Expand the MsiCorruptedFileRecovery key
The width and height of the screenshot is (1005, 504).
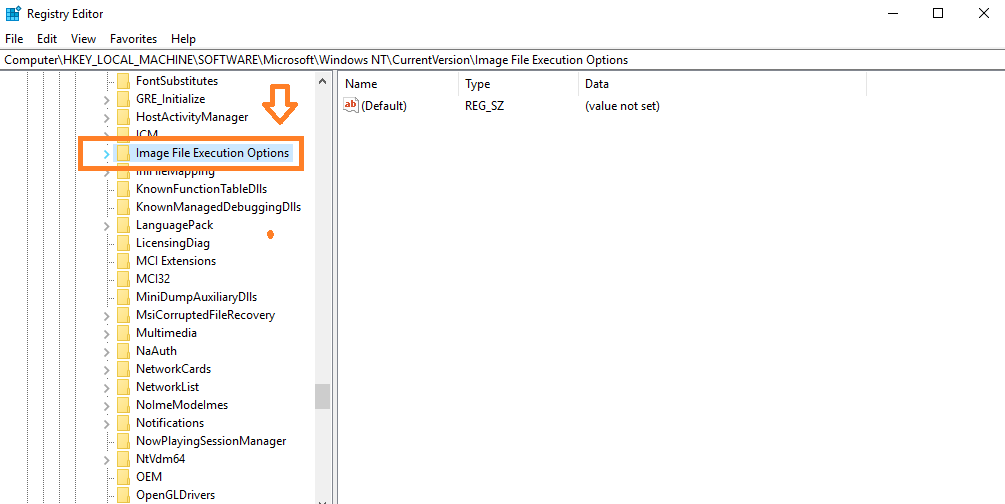106,315
